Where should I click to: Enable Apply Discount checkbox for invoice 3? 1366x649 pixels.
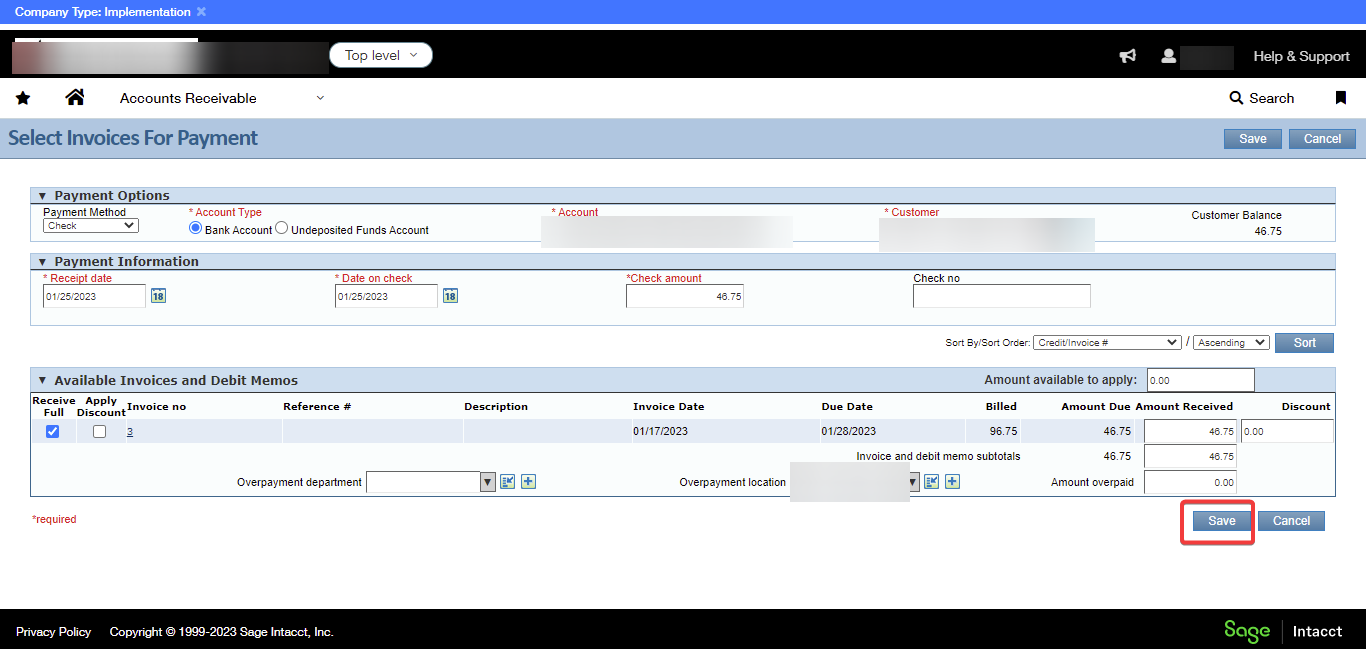(x=99, y=431)
